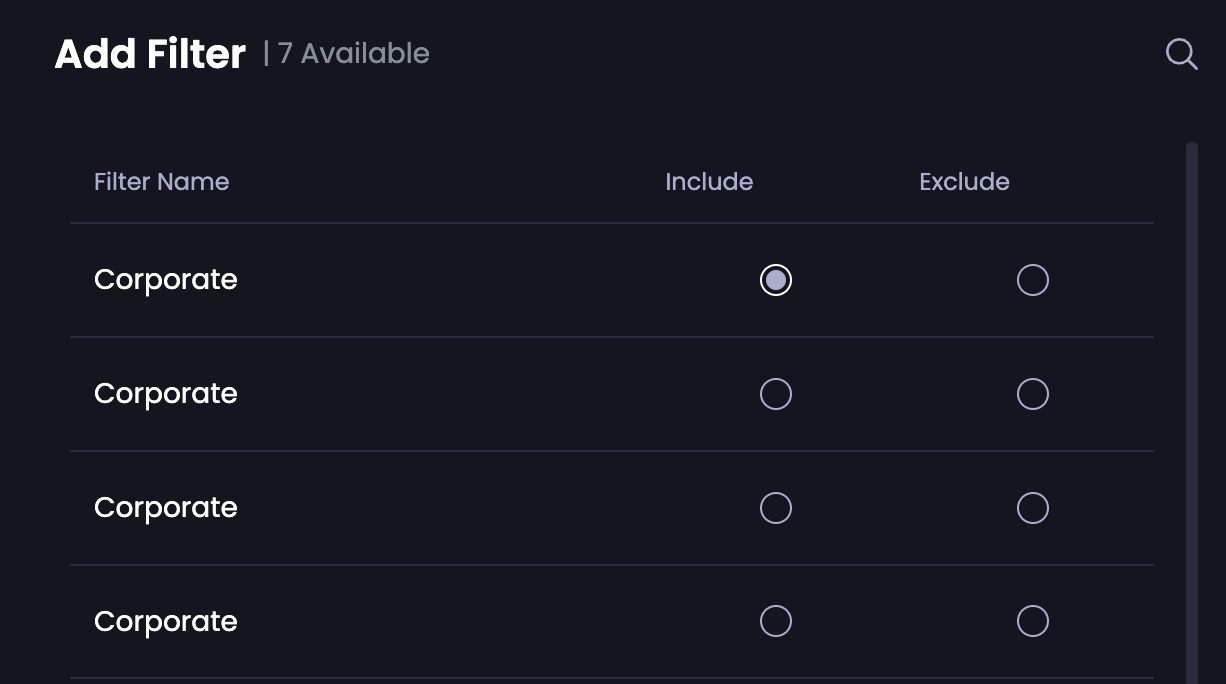Screen dimensions: 1226x684
Task: Click the Exclude column header
Action: (964, 182)
